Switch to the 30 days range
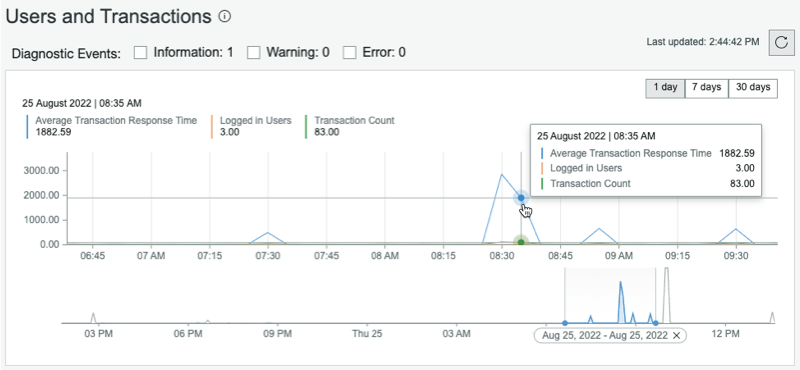Image resolution: width=800 pixels, height=370 pixels. 753,88
